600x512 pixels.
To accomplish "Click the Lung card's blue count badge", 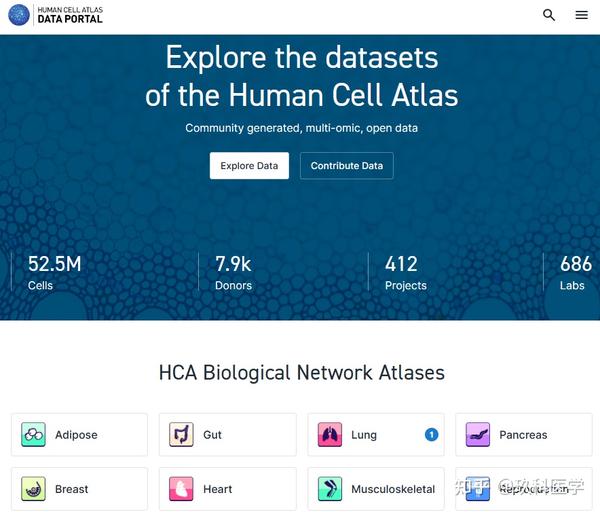I will [431, 435].
